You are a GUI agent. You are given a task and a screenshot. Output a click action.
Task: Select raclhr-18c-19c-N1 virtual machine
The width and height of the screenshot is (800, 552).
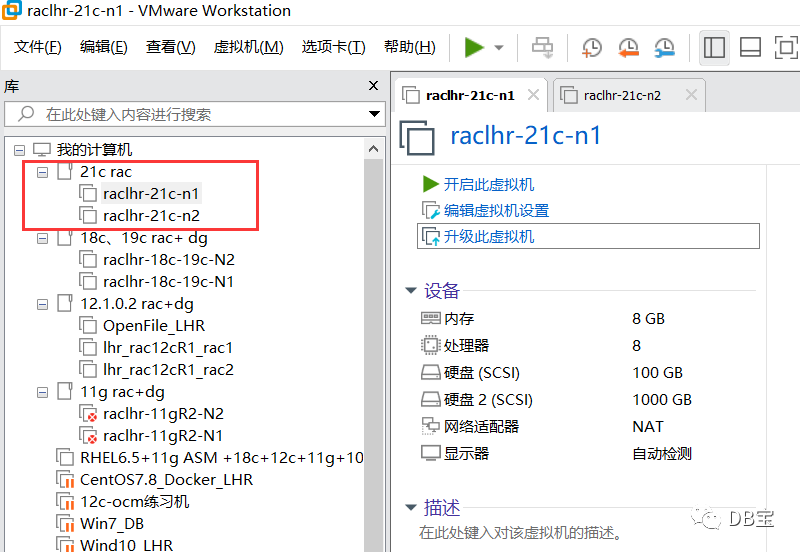168,282
